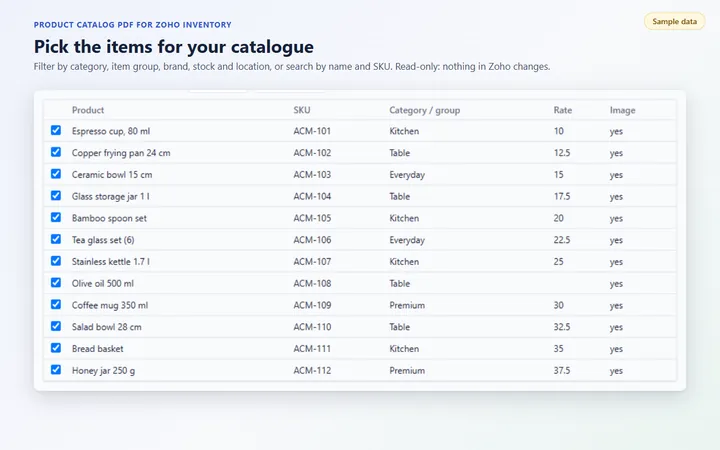
Task: Click the 'yes' image value in Olive oil row
Action: [616, 284]
